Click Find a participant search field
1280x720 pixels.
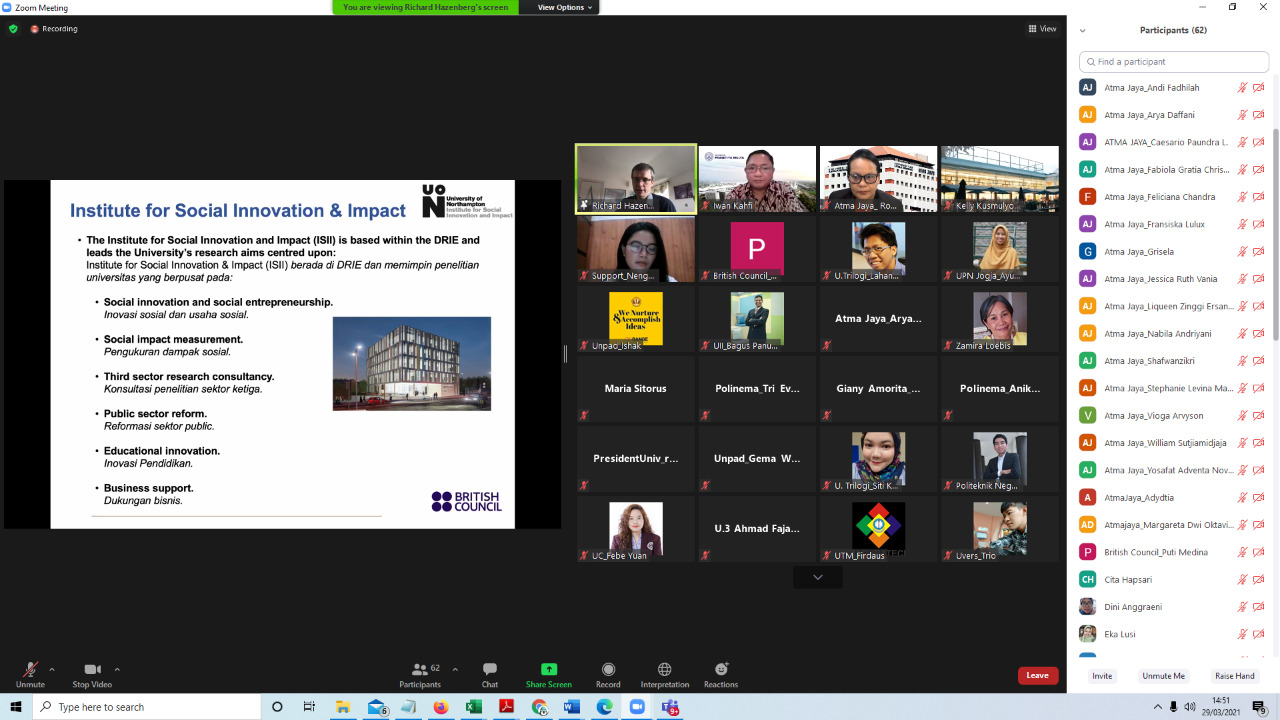tap(1174, 61)
